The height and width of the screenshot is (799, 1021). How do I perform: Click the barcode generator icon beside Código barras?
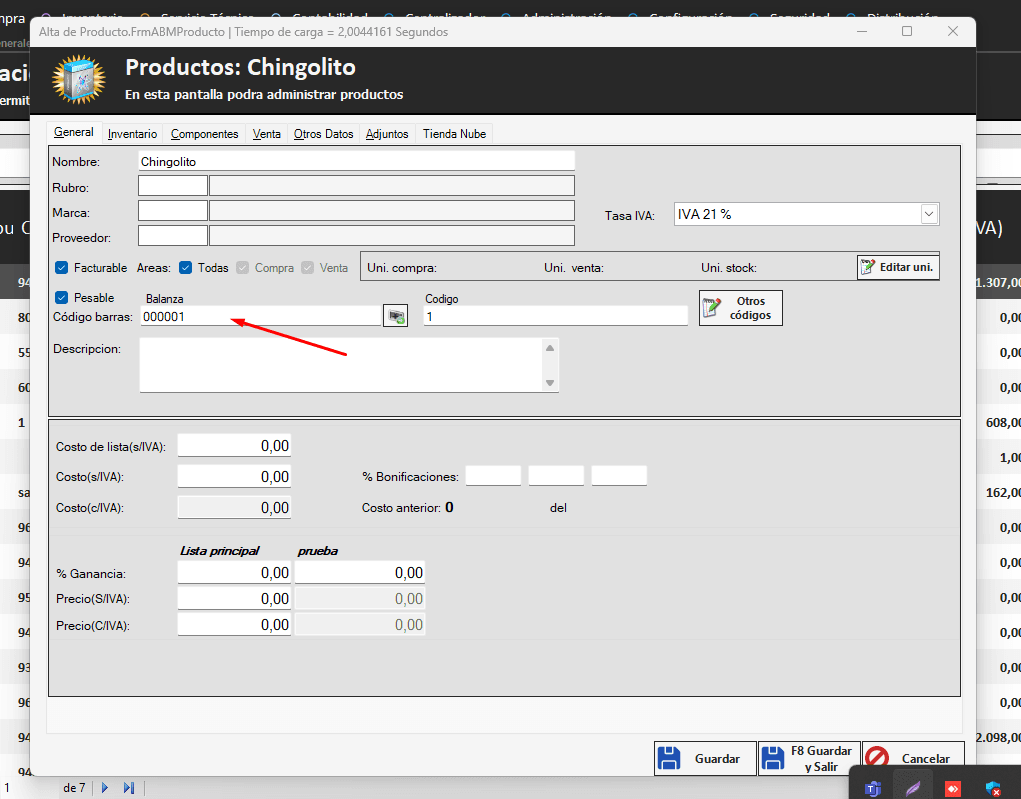pyautogui.click(x=396, y=316)
